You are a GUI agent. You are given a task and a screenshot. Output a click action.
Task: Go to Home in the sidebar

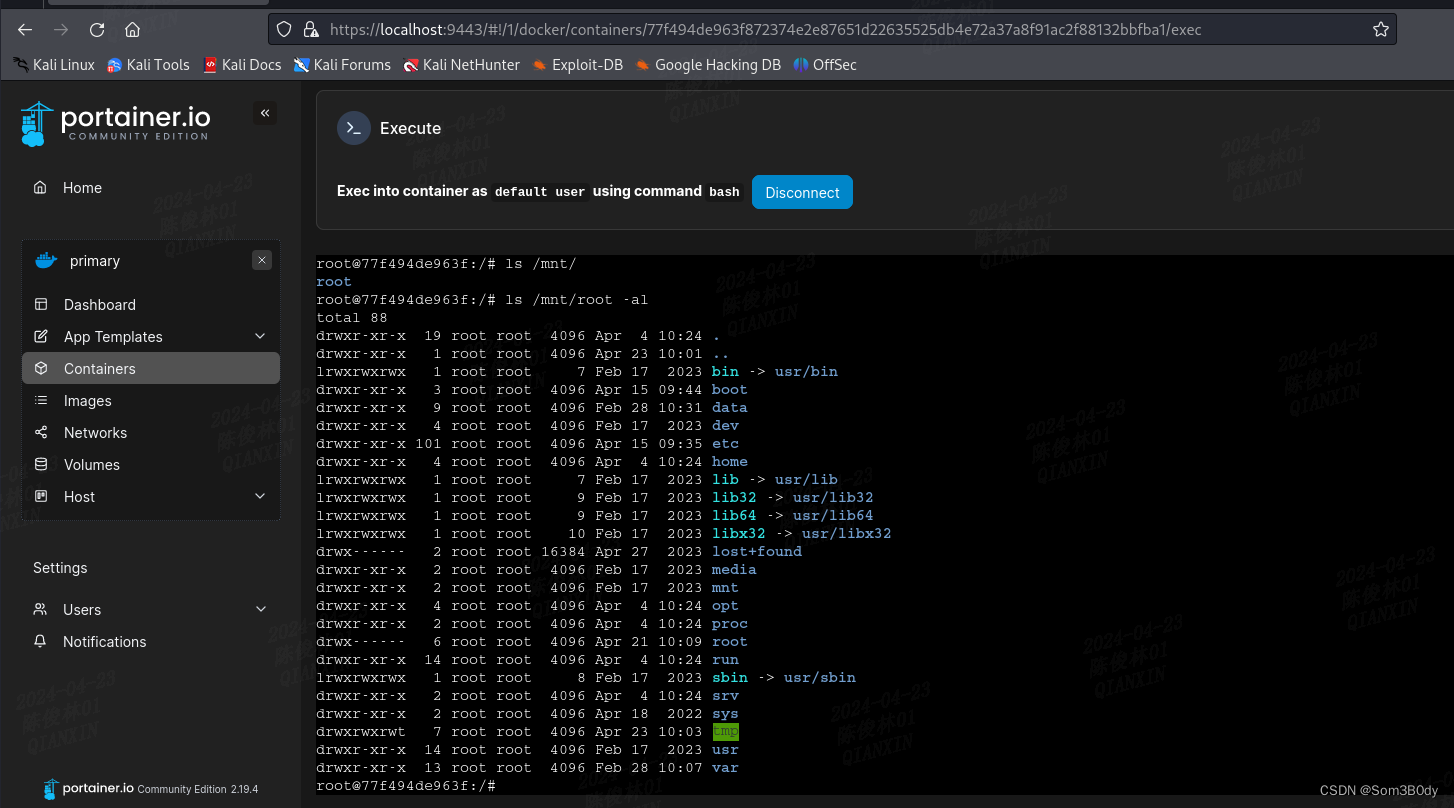tap(82, 188)
